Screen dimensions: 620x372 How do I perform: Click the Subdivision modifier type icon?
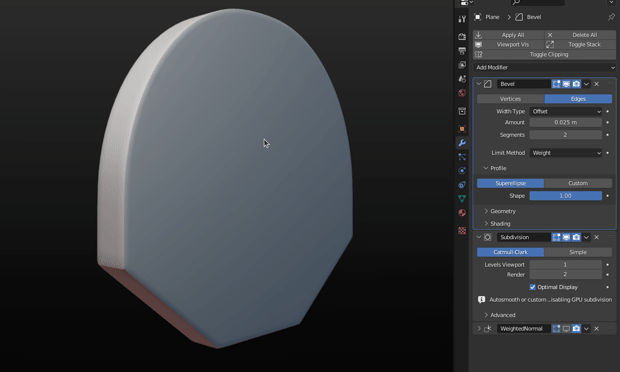point(488,237)
